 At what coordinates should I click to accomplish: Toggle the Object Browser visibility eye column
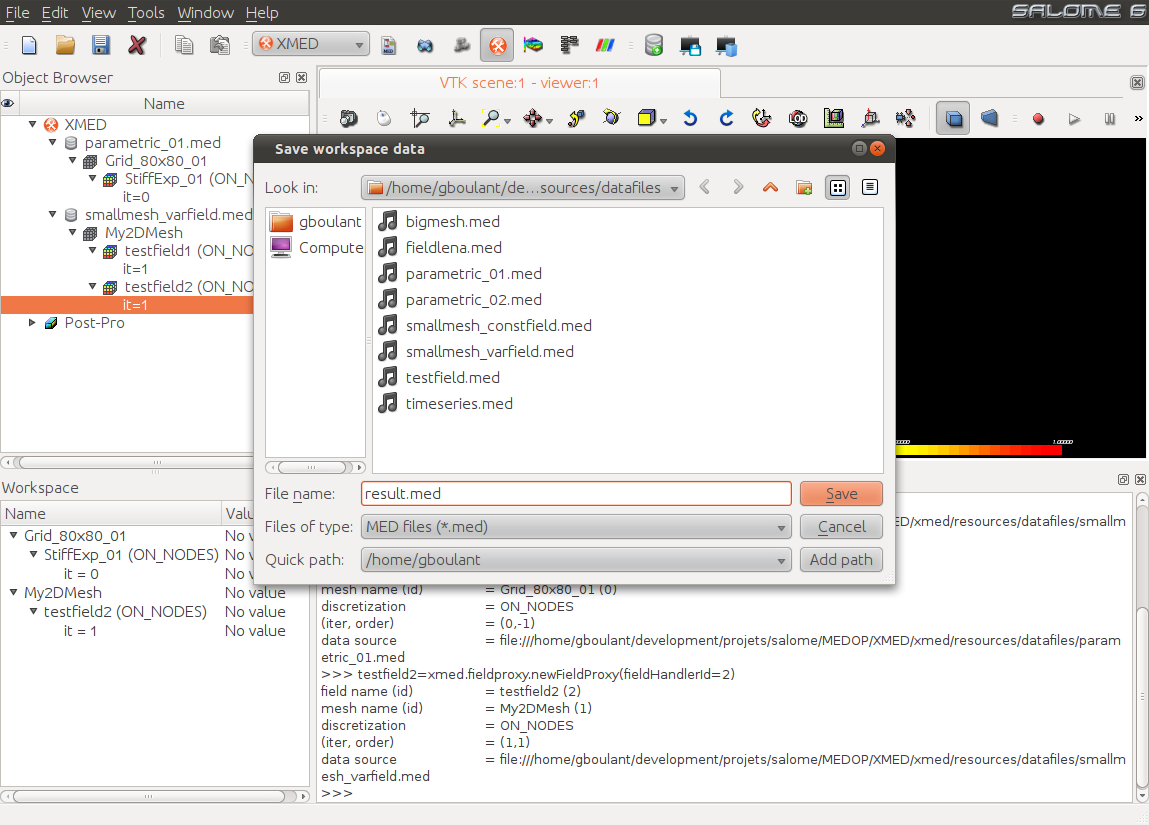(x=8, y=103)
